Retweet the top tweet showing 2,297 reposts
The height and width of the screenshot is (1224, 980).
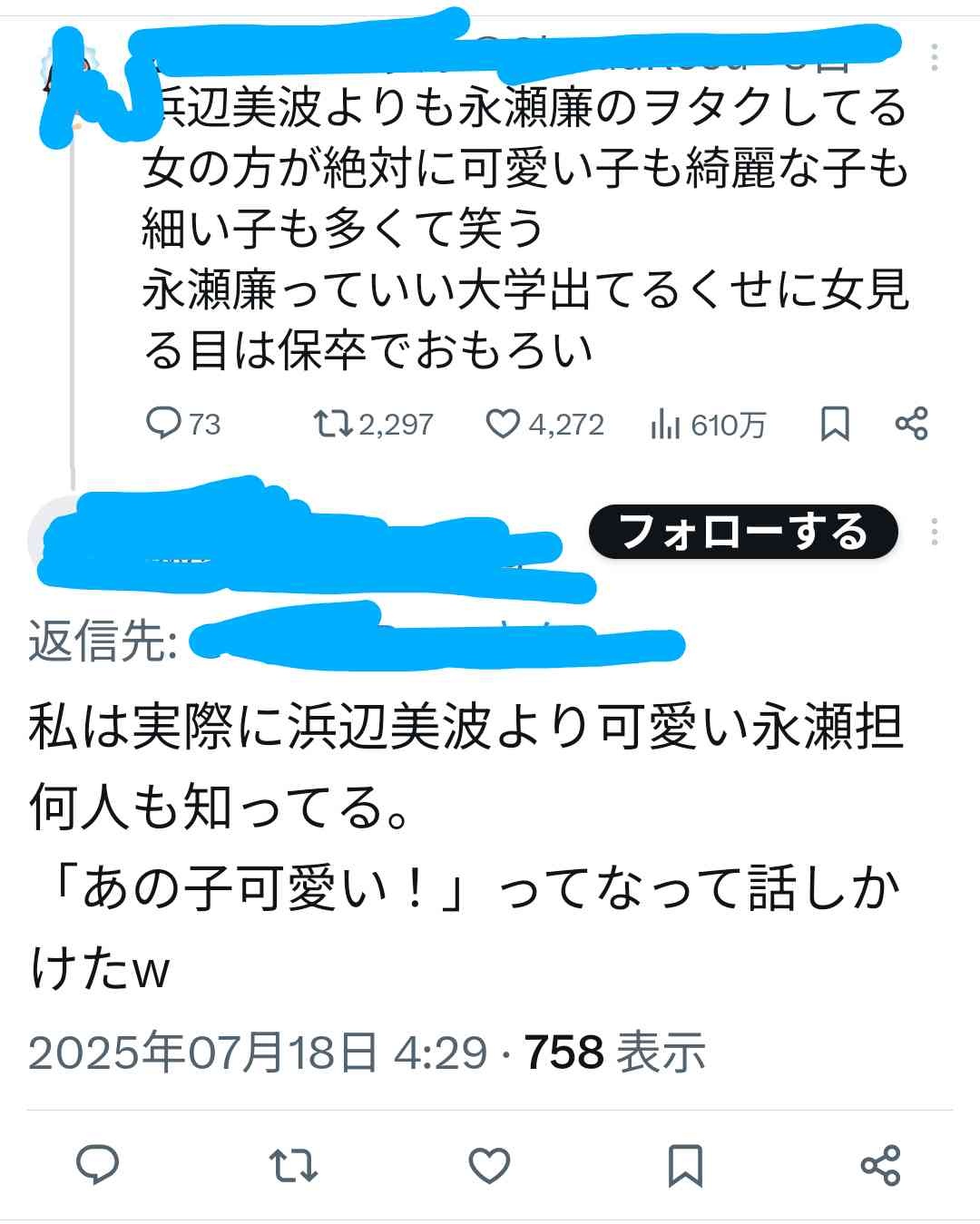point(373,424)
